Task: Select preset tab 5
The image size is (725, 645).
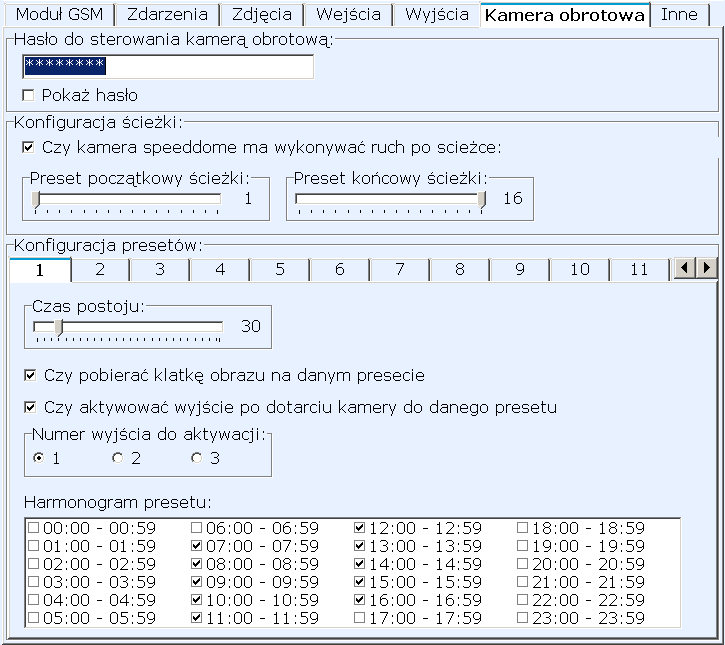Action: [280, 270]
